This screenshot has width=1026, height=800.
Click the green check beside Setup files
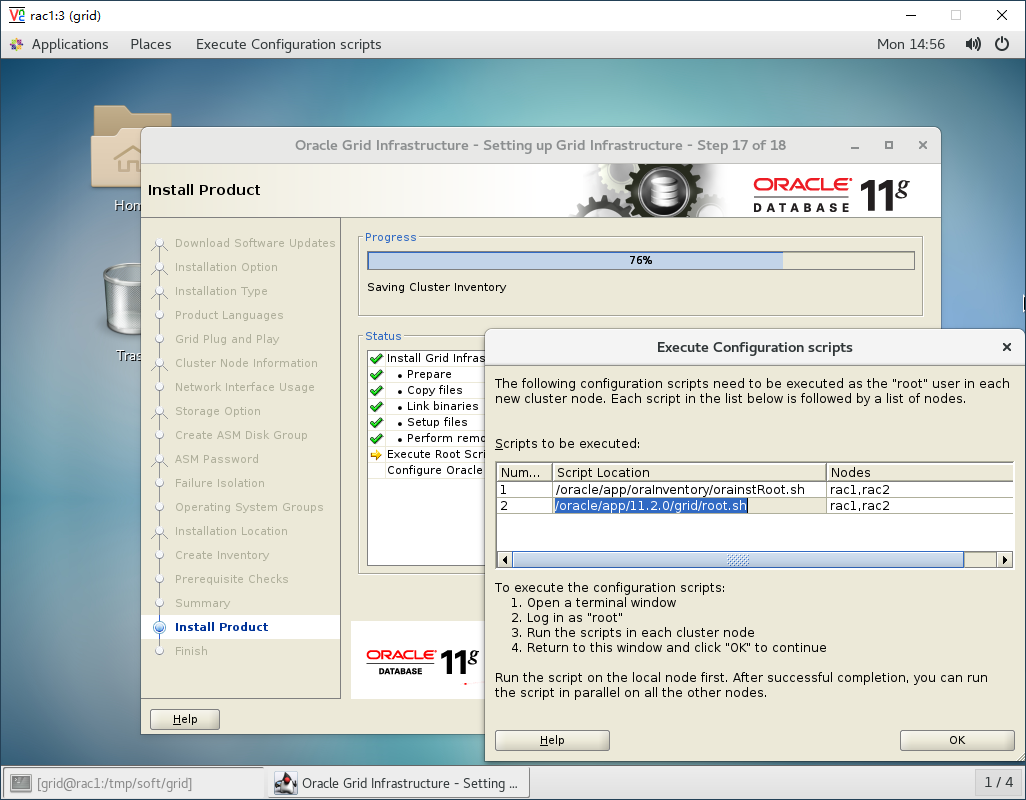[376, 423]
